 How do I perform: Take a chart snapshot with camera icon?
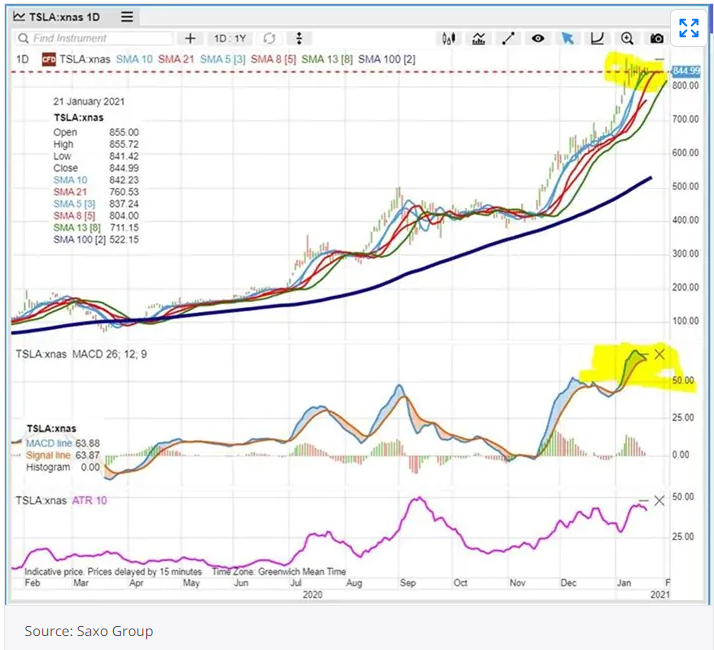point(656,38)
